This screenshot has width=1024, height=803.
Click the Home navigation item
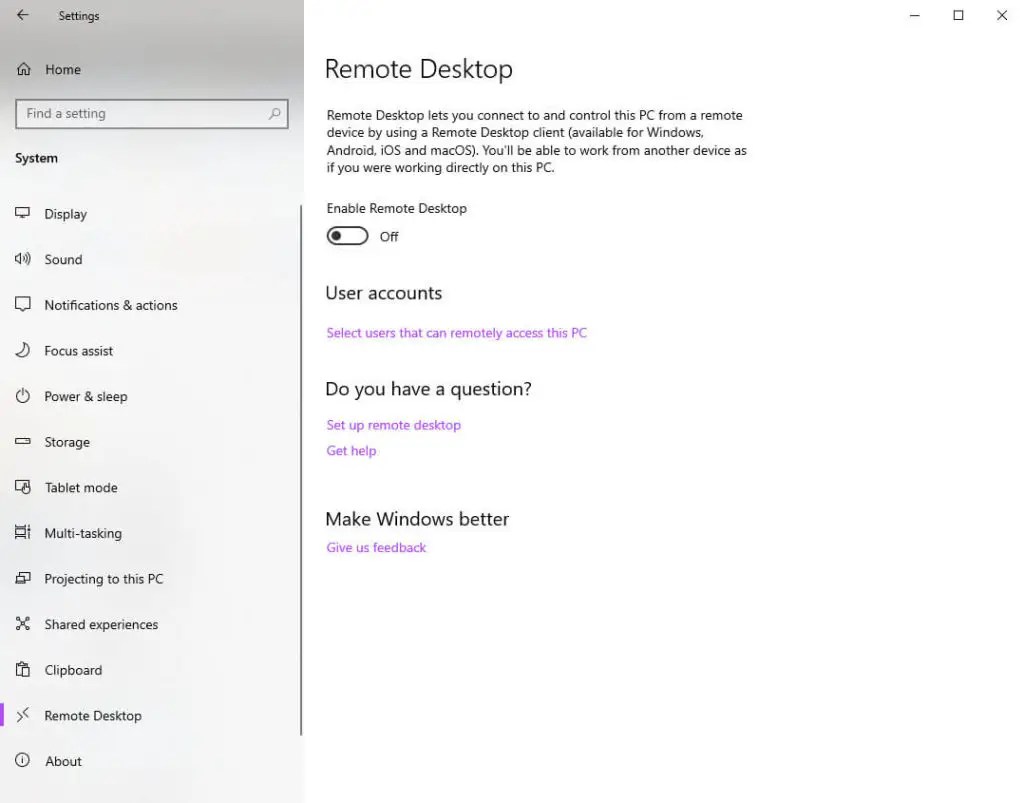(62, 69)
